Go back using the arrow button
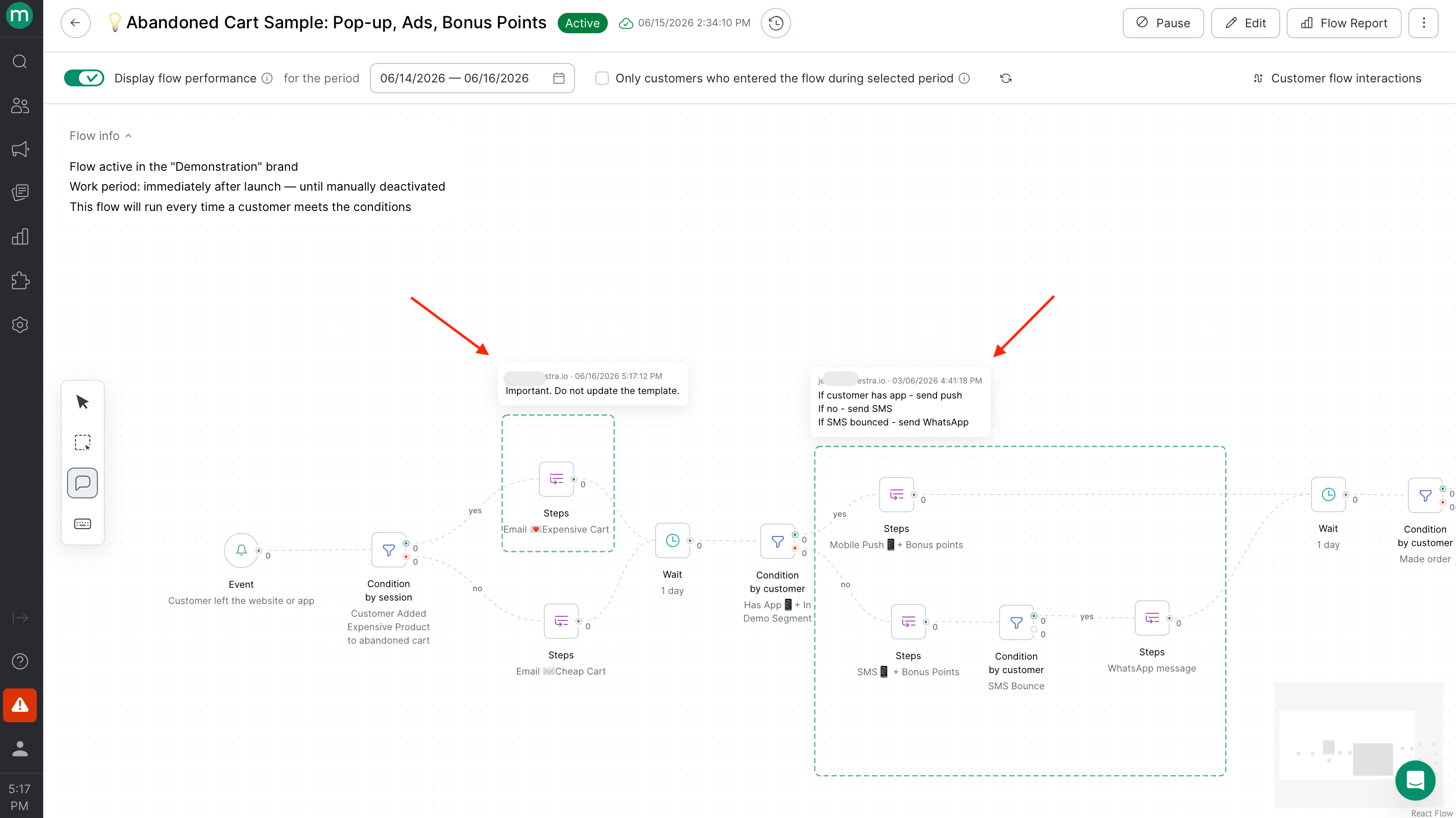The width and height of the screenshot is (1456, 818). pyautogui.click(x=75, y=23)
